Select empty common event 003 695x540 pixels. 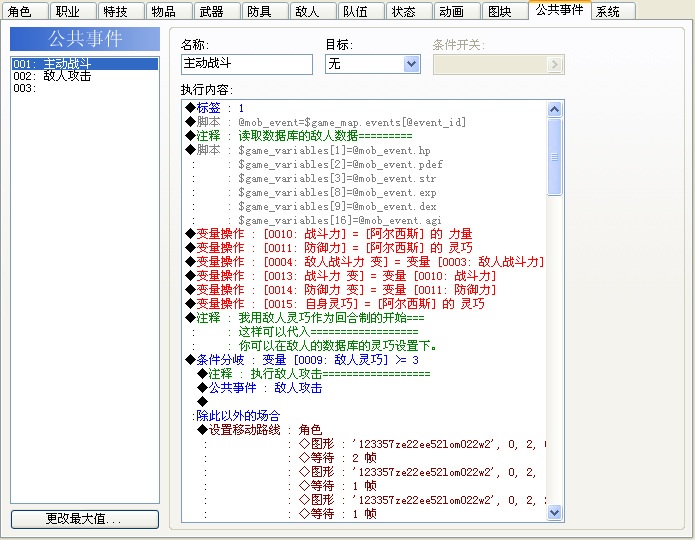coord(85,88)
